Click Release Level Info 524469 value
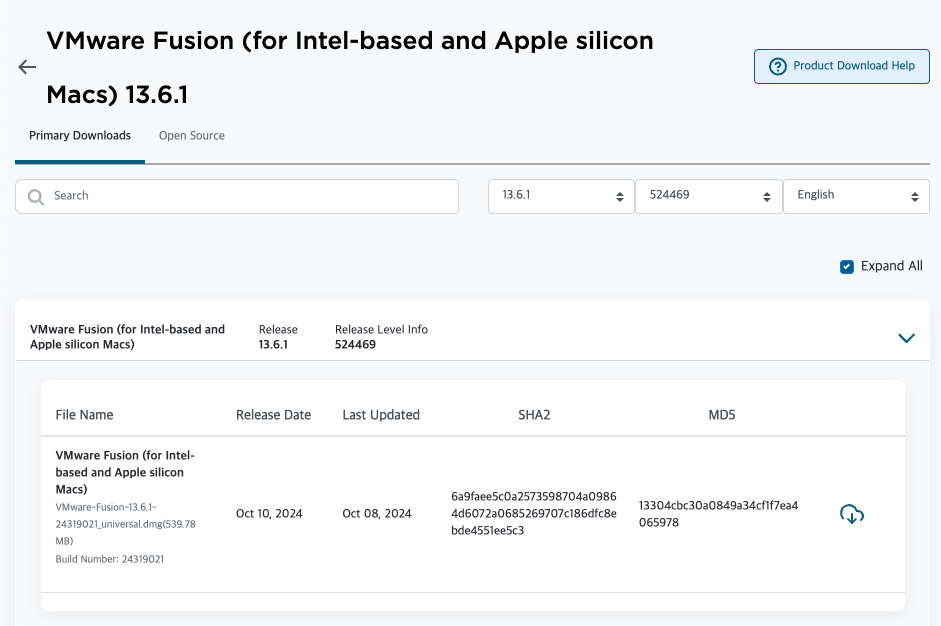 point(355,345)
